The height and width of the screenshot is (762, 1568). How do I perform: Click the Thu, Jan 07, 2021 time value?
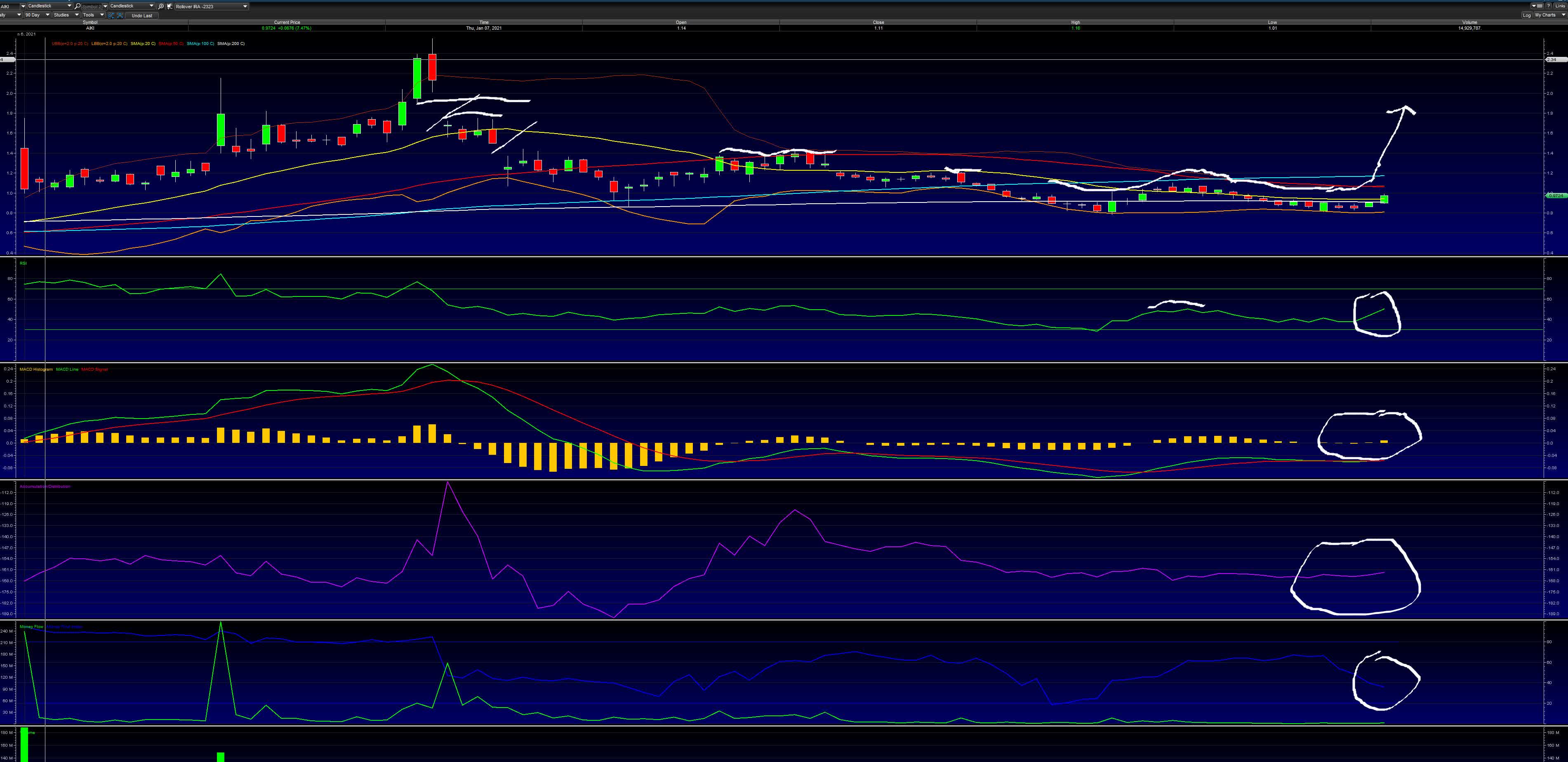[484, 28]
